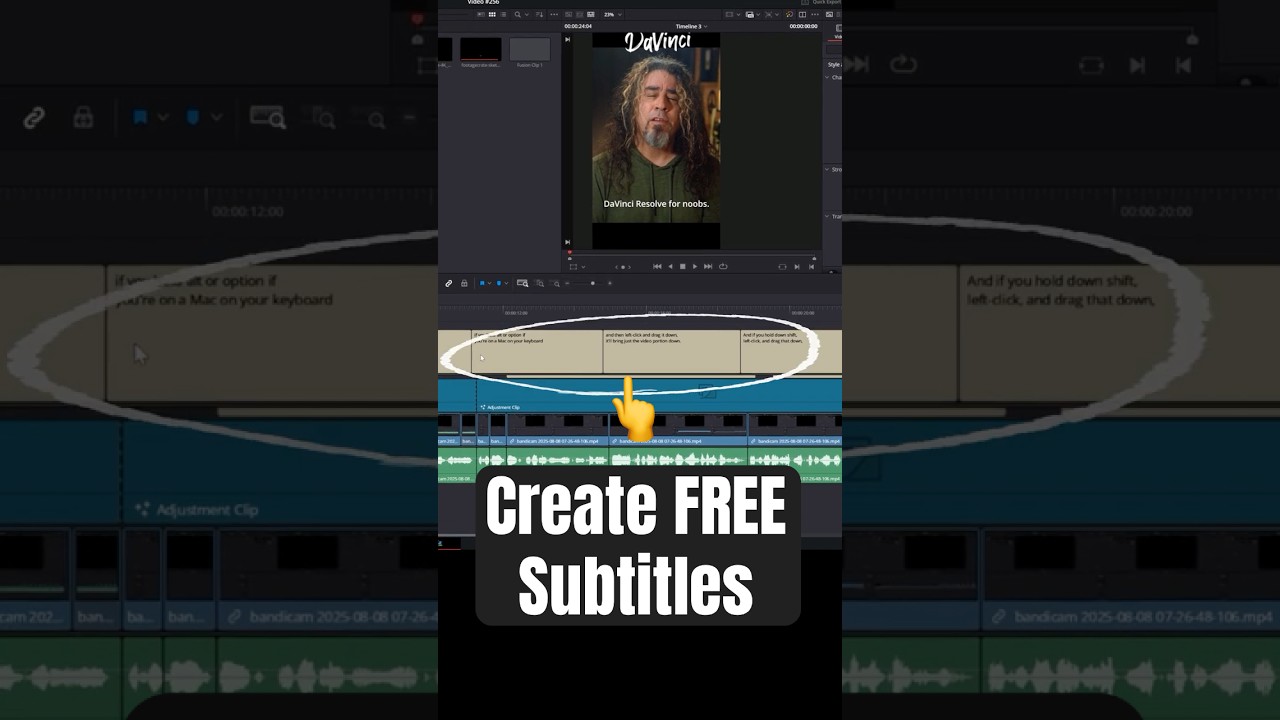Screen dimensions: 1280x720
Task: Add a blue marker on the timeline
Action: [x=499, y=283]
